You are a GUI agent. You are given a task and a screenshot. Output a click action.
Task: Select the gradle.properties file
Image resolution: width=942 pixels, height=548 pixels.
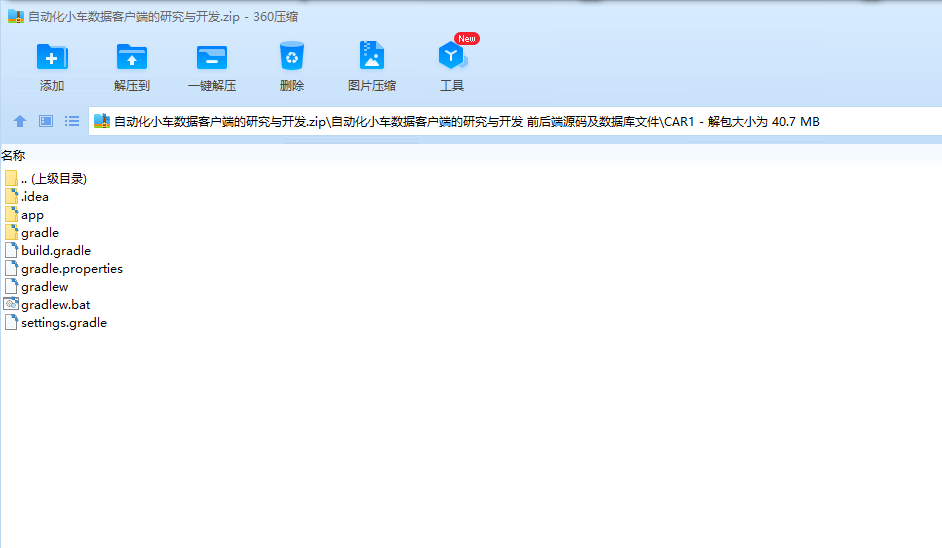tap(63, 269)
